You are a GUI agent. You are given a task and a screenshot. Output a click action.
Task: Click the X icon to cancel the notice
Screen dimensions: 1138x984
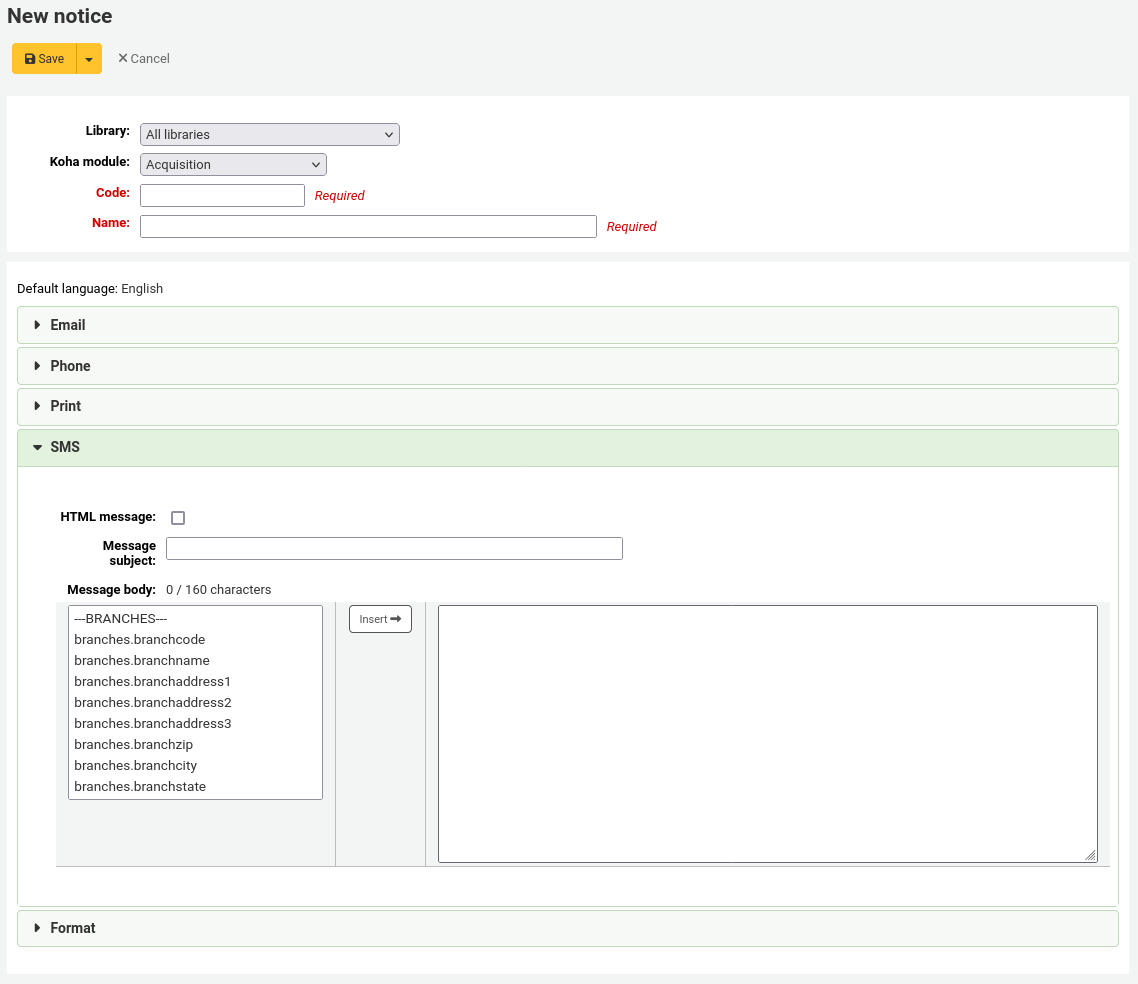pos(124,58)
